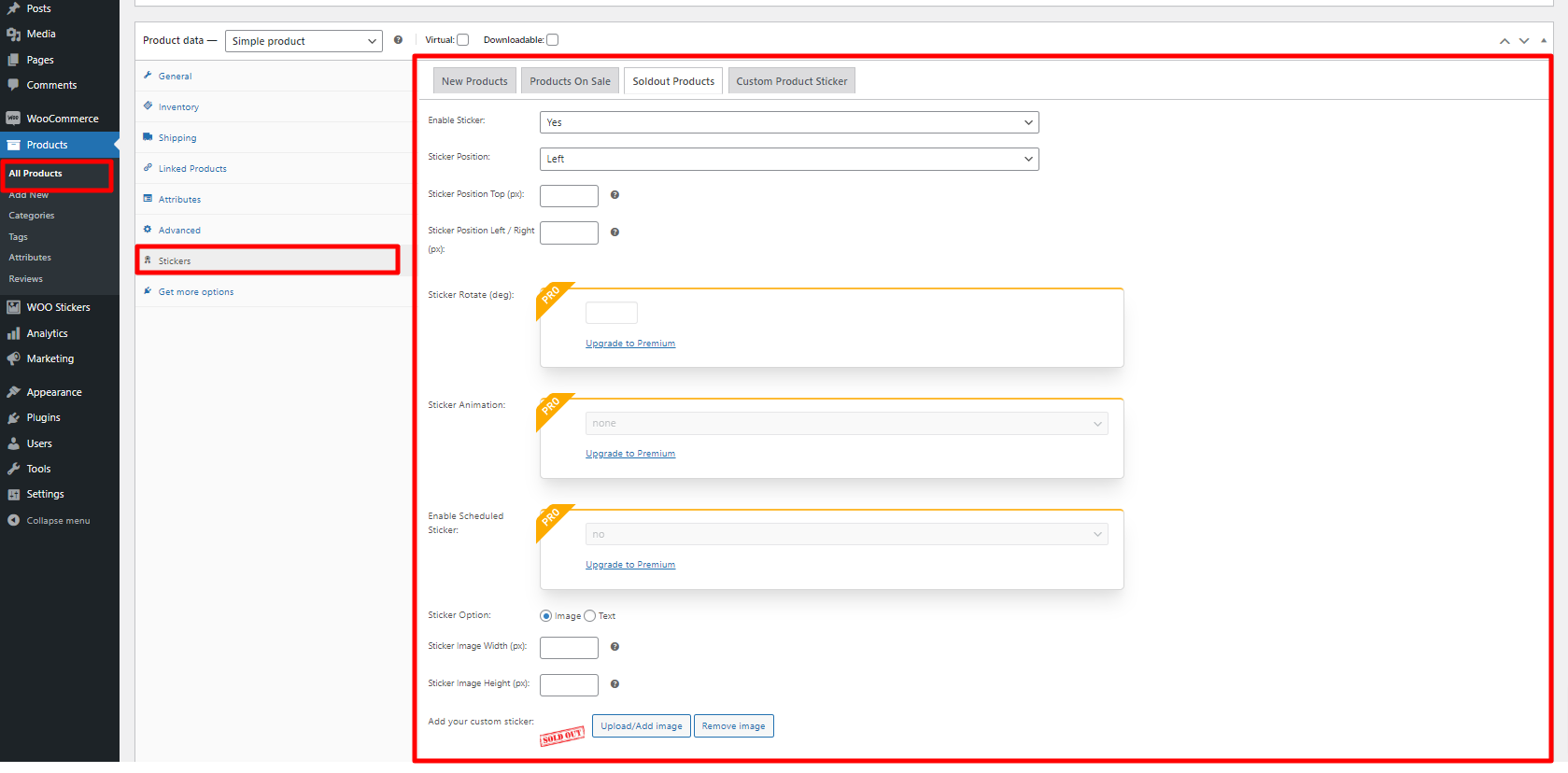
Task: Open the Sticker Position dropdown
Action: [x=789, y=159]
